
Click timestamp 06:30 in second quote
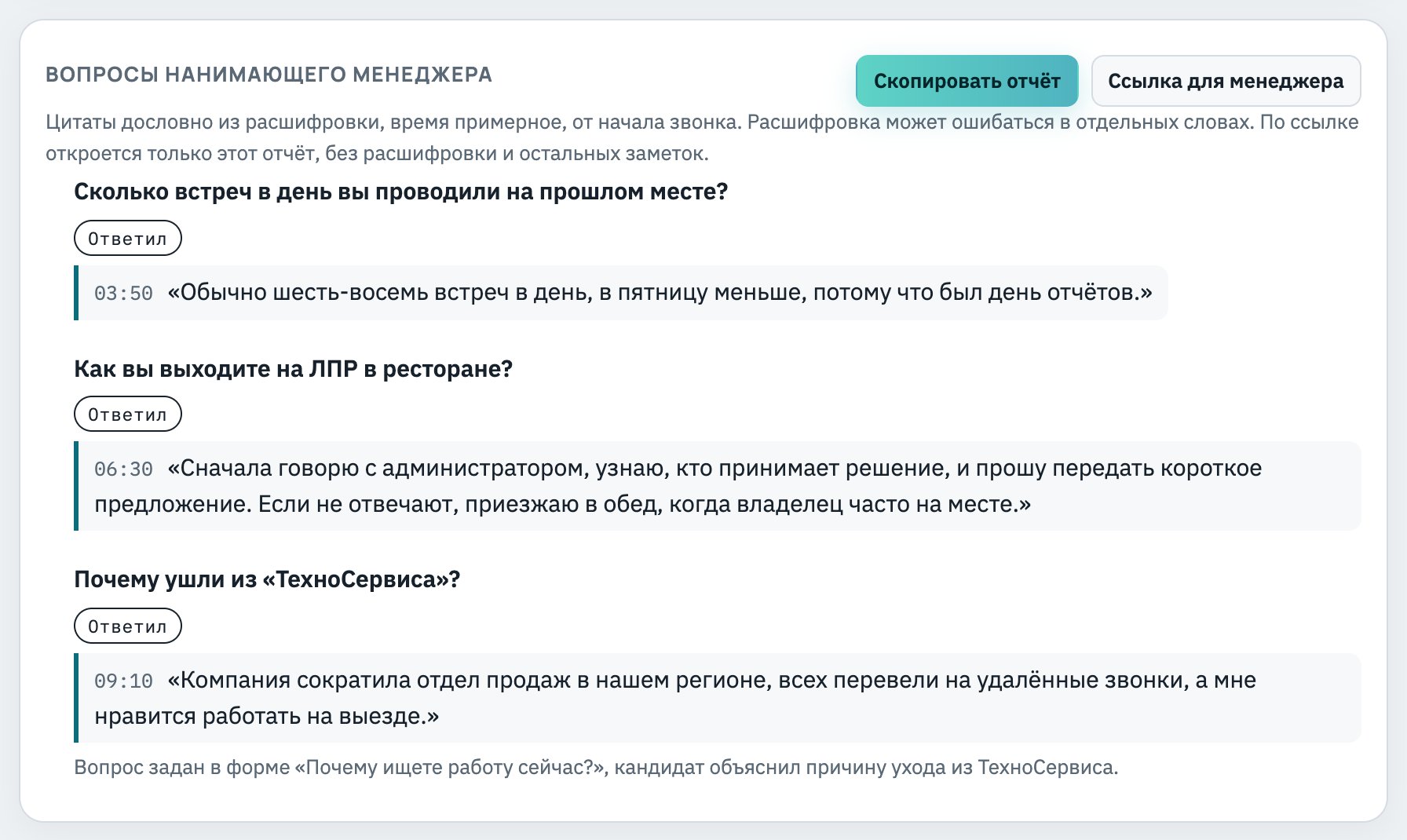tap(123, 469)
